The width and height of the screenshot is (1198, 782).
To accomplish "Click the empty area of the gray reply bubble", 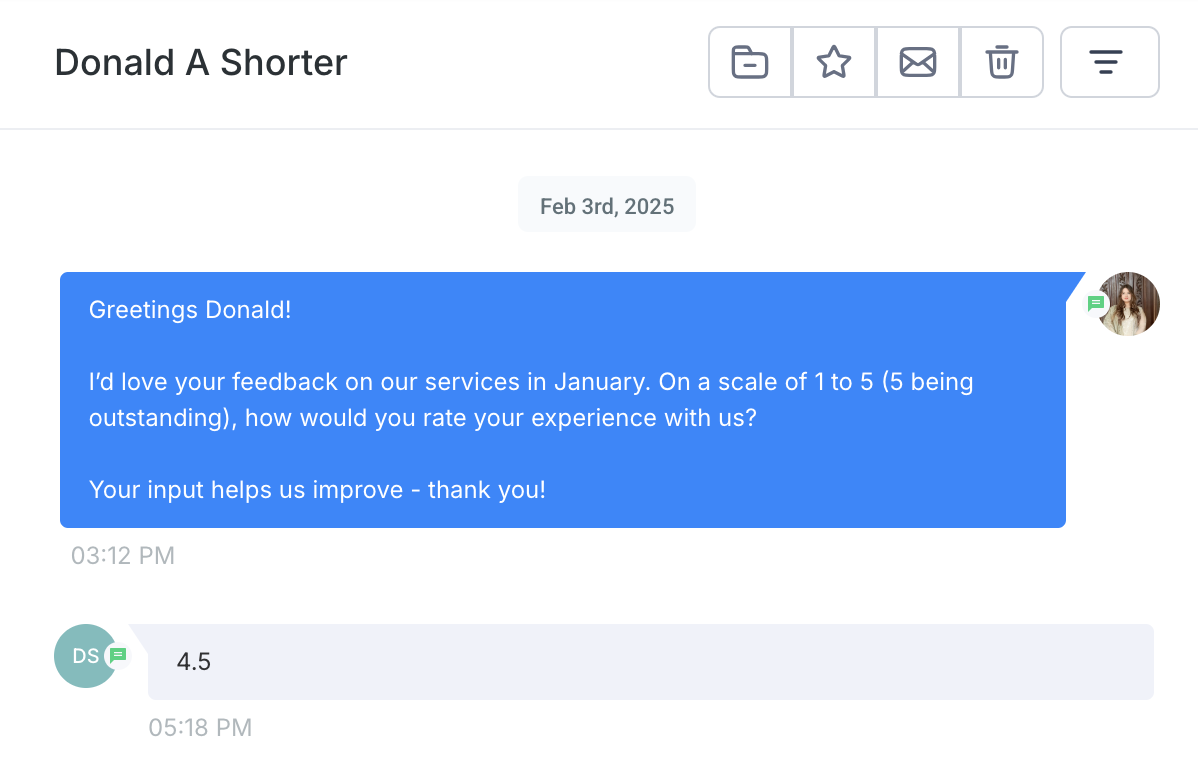I will [700, 662].
